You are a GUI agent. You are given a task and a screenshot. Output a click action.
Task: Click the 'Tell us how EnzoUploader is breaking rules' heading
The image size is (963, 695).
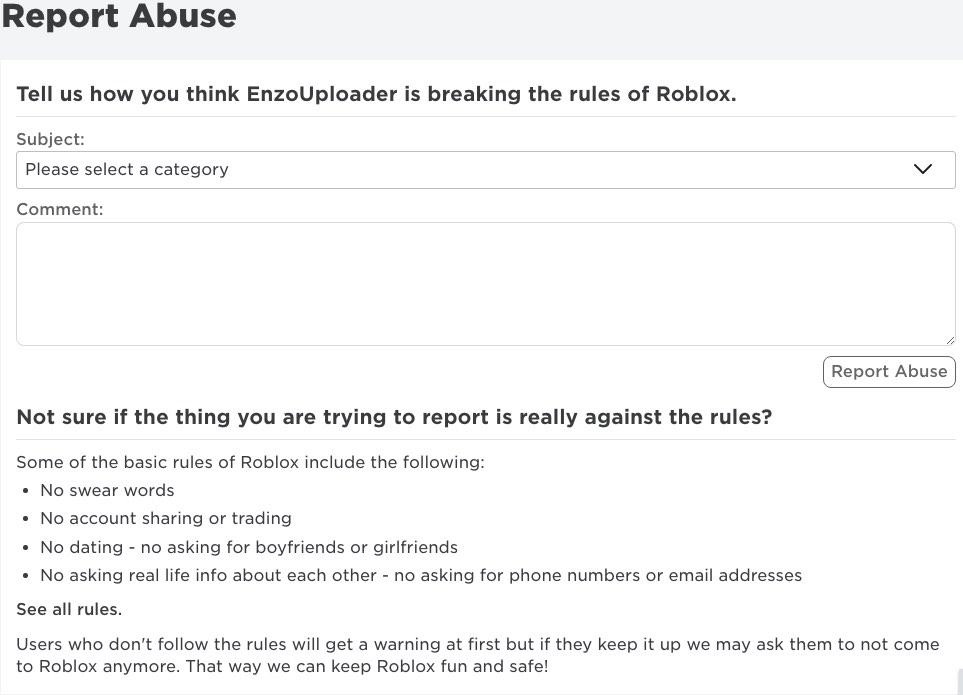376,94
